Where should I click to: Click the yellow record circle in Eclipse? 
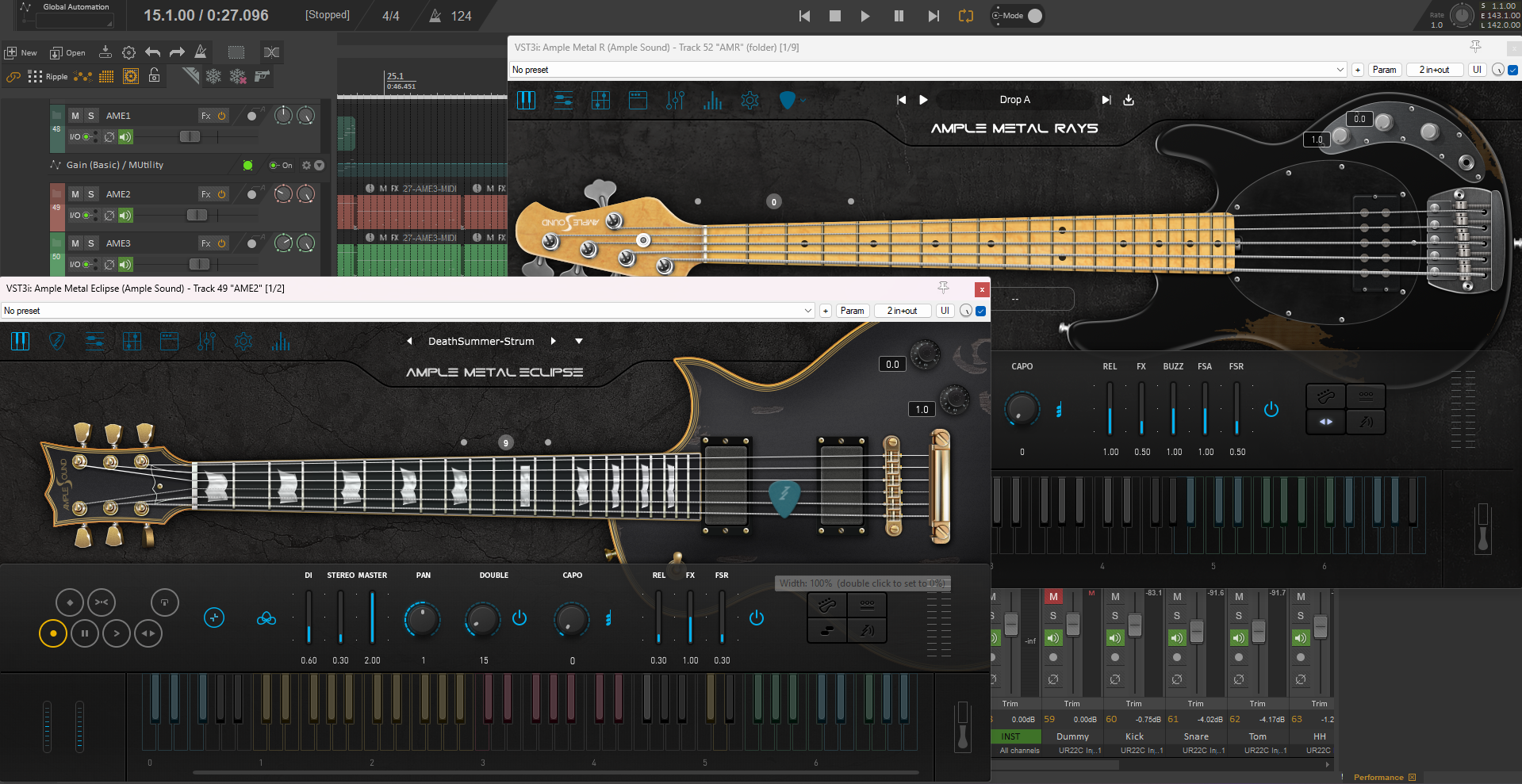[x=53, y=633]
